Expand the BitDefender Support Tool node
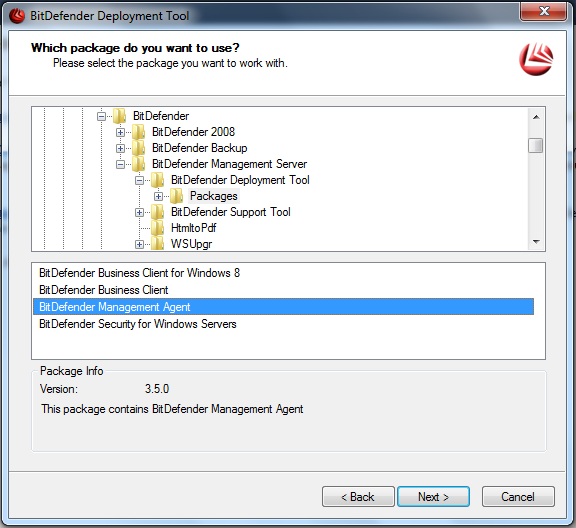Screen dimensions: 576x528 tap(139, 212)
